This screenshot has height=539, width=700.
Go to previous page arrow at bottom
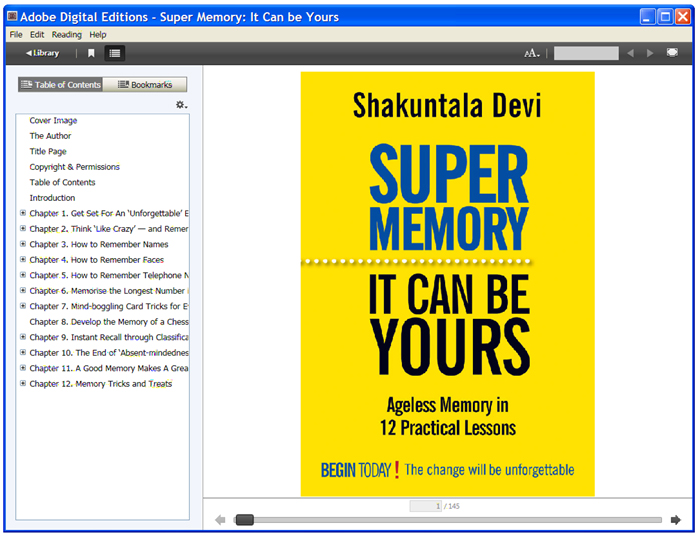[x=220, y=520]
